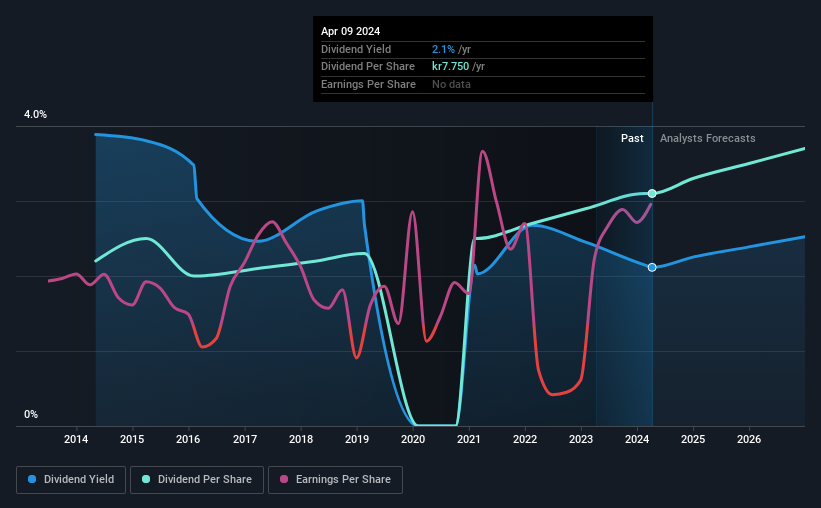Click the 2023 x-axis label
Viewport: 821px width, 508px height.
pos(581,439)
